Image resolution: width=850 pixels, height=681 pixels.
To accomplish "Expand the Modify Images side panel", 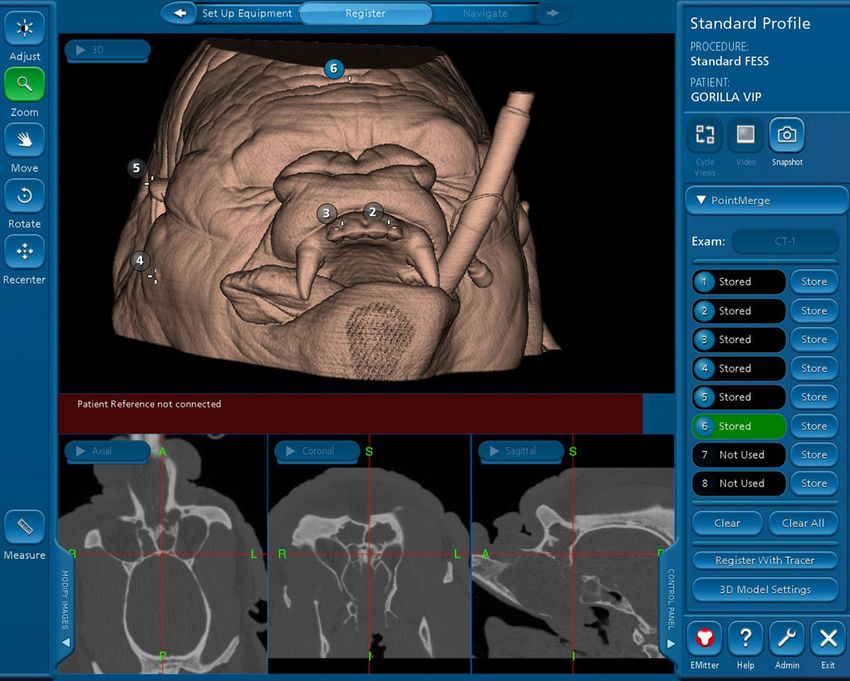I will [x=66, y=606].
